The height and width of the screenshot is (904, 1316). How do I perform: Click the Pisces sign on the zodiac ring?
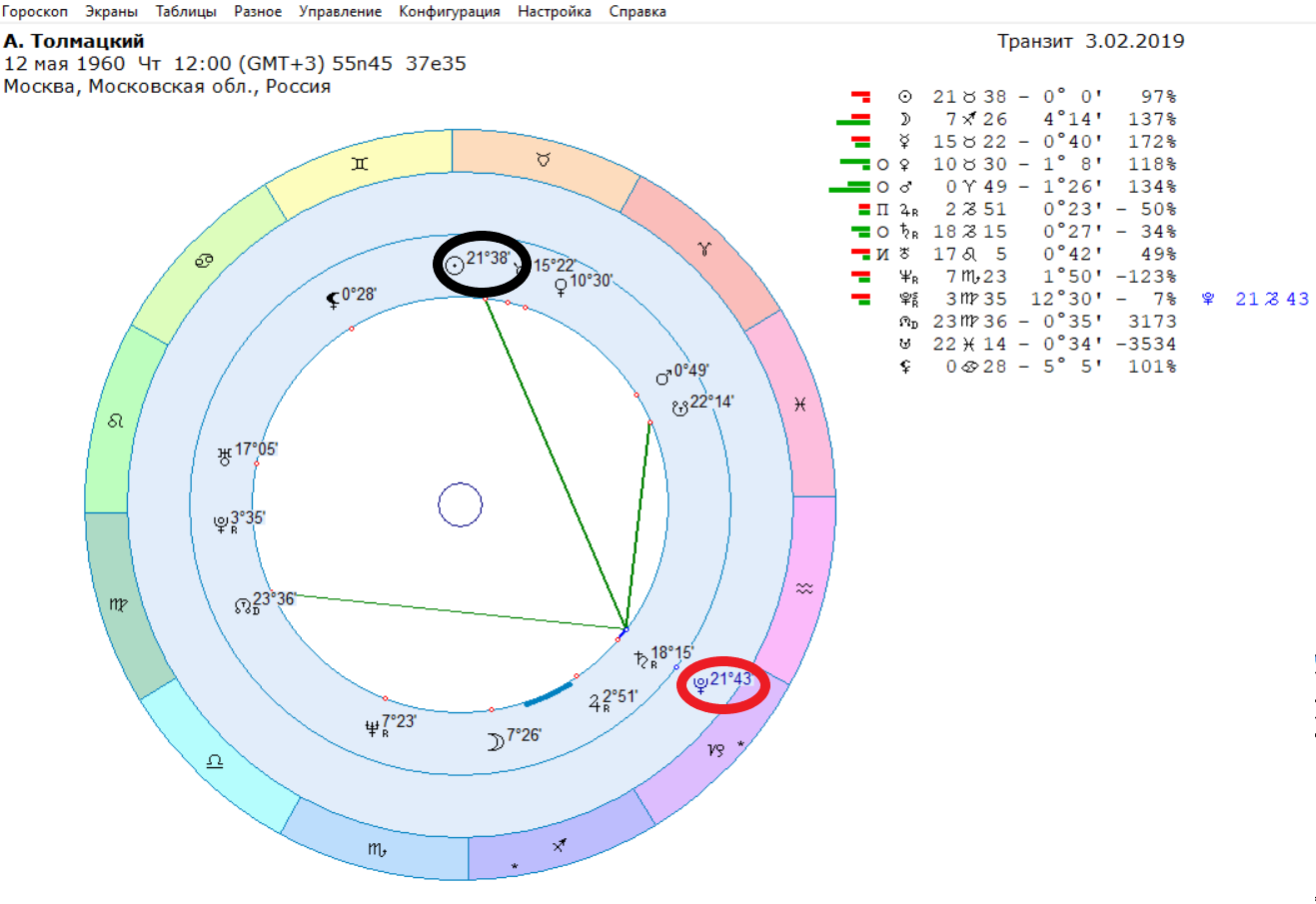[x=799, y=405]
